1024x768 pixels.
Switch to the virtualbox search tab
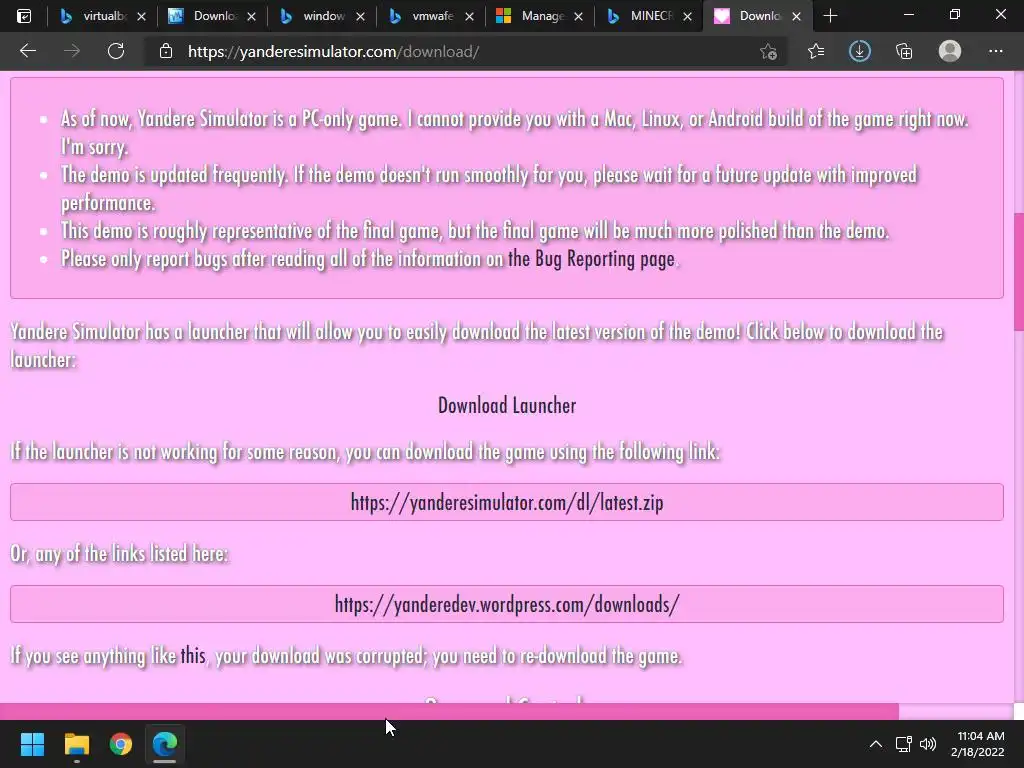(103, 16)
